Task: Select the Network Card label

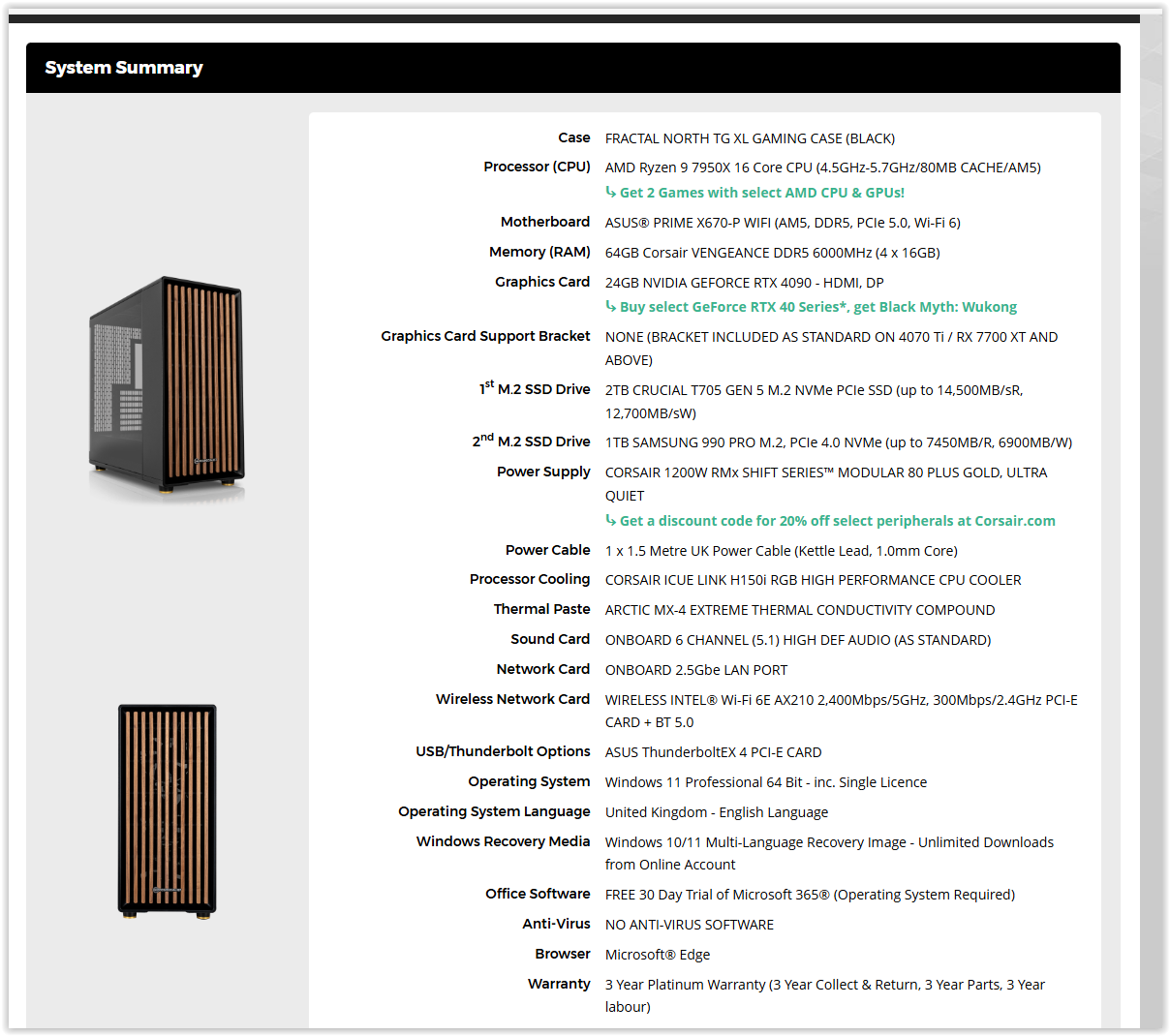Action: click(542, 669)
